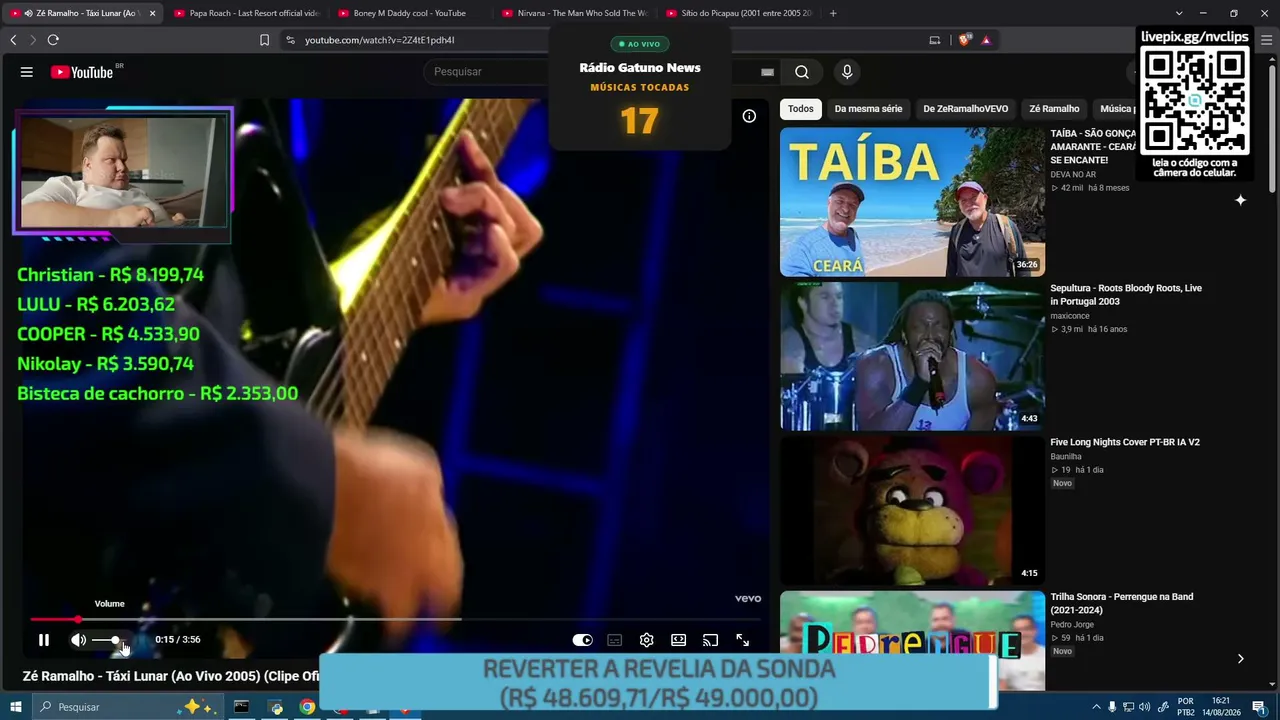Search by voice with the microphone

tap(847, 72)
